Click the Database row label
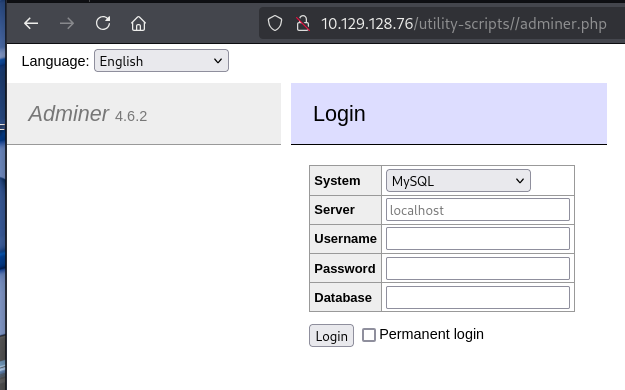625x390 pixels. (x=343, y=297)
